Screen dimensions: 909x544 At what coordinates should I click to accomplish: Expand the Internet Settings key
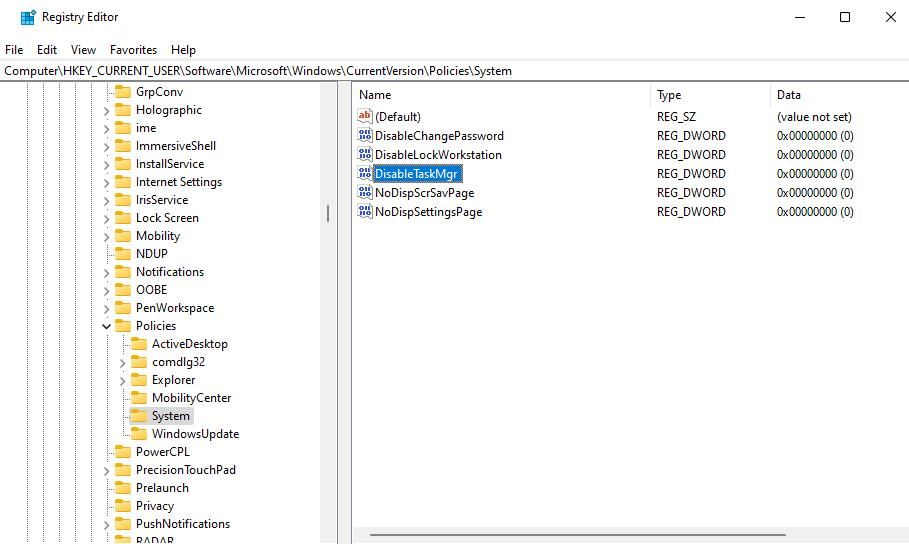(x=107, y=183)
